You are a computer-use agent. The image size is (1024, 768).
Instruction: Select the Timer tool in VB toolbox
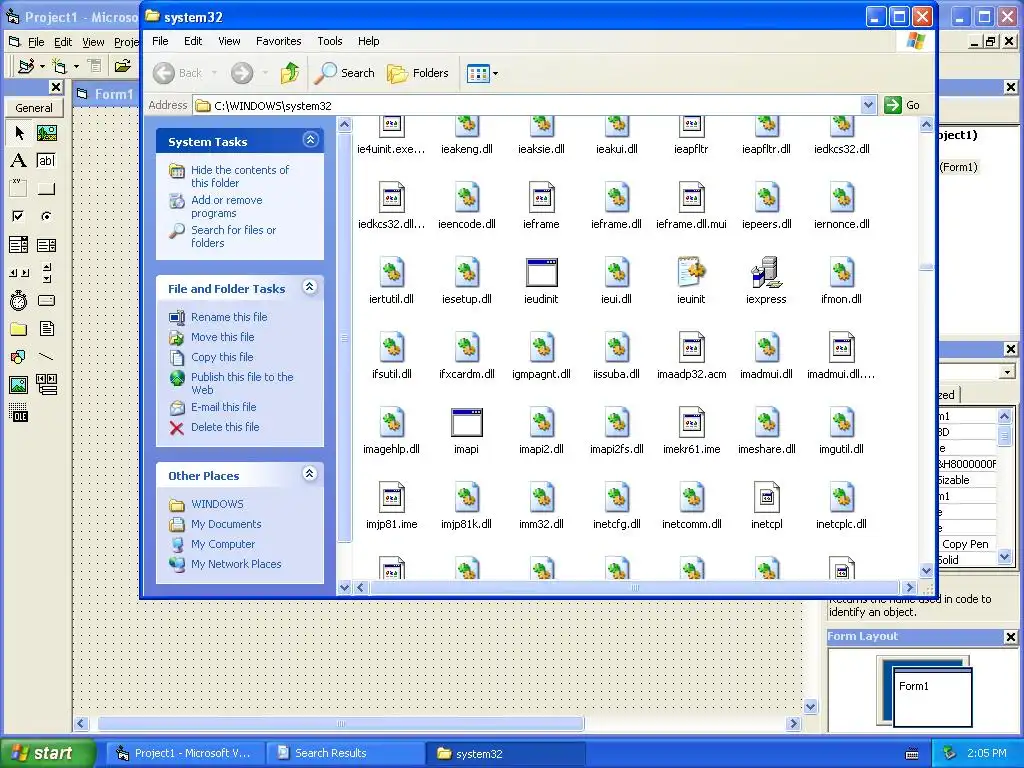coord(19,300)
